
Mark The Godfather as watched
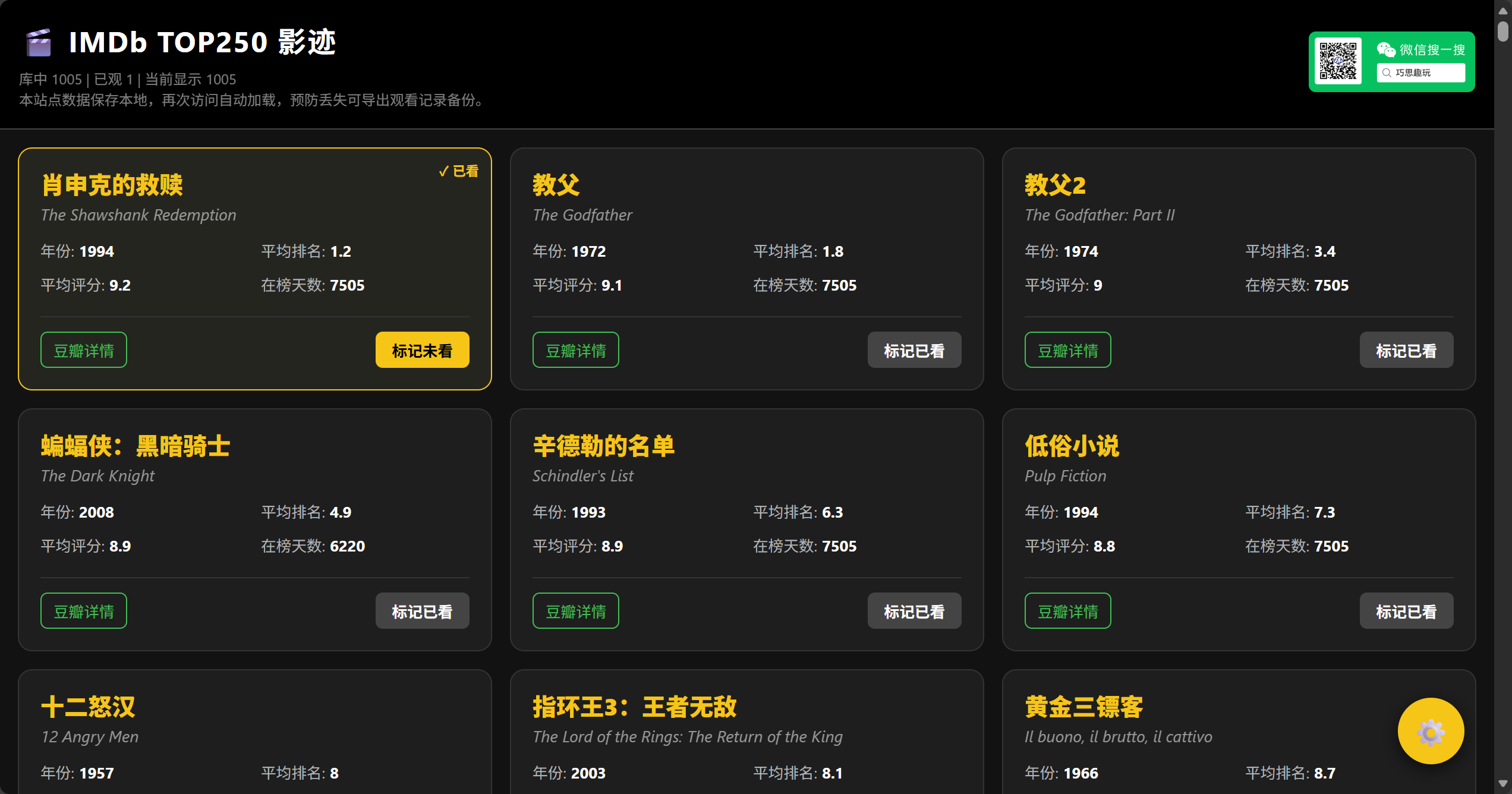pyautogui.click(x=913, y=350)
